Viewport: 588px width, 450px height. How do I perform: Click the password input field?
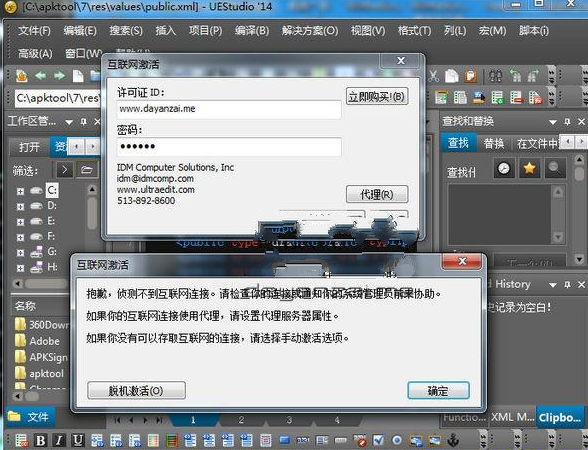coord(229,147)
